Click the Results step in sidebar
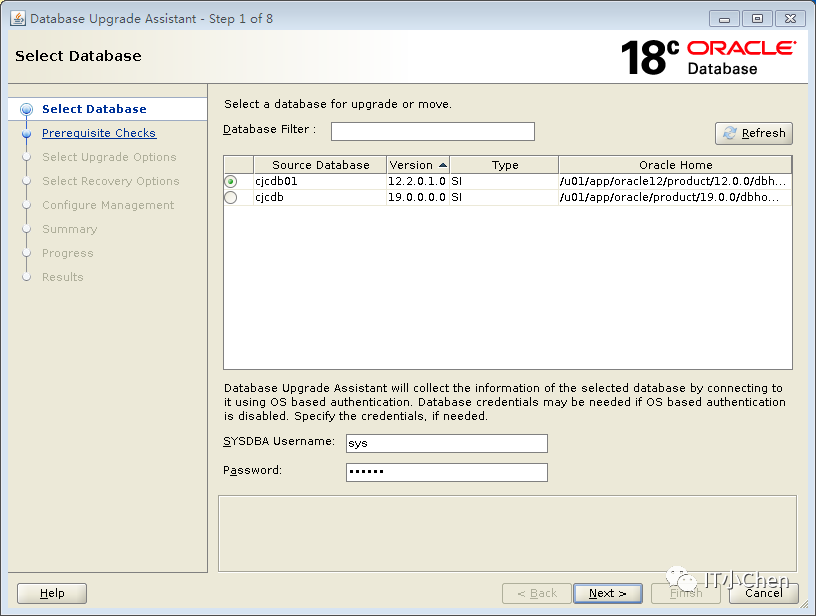The image size is (816, 616). (x=62, y=277)
